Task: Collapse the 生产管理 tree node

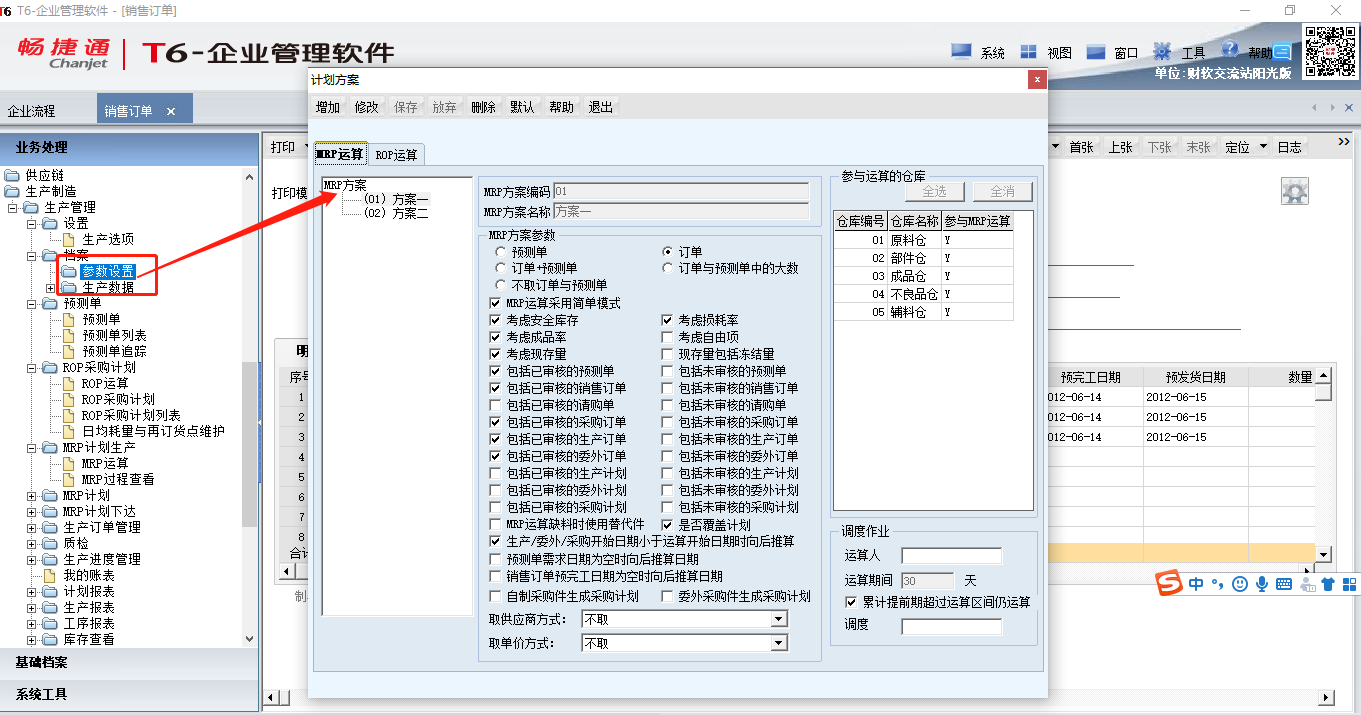Action: pos(13,208)
